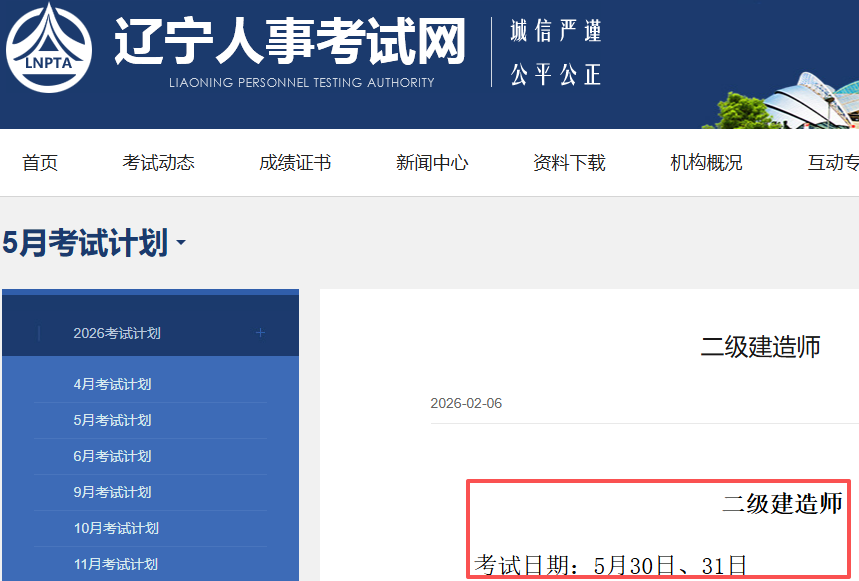Image resolution: width=859 pixels, height=581 pixels.
Task: Expand the 5月考试计划 heading dropdown arrow
Action: click(181, 243)
